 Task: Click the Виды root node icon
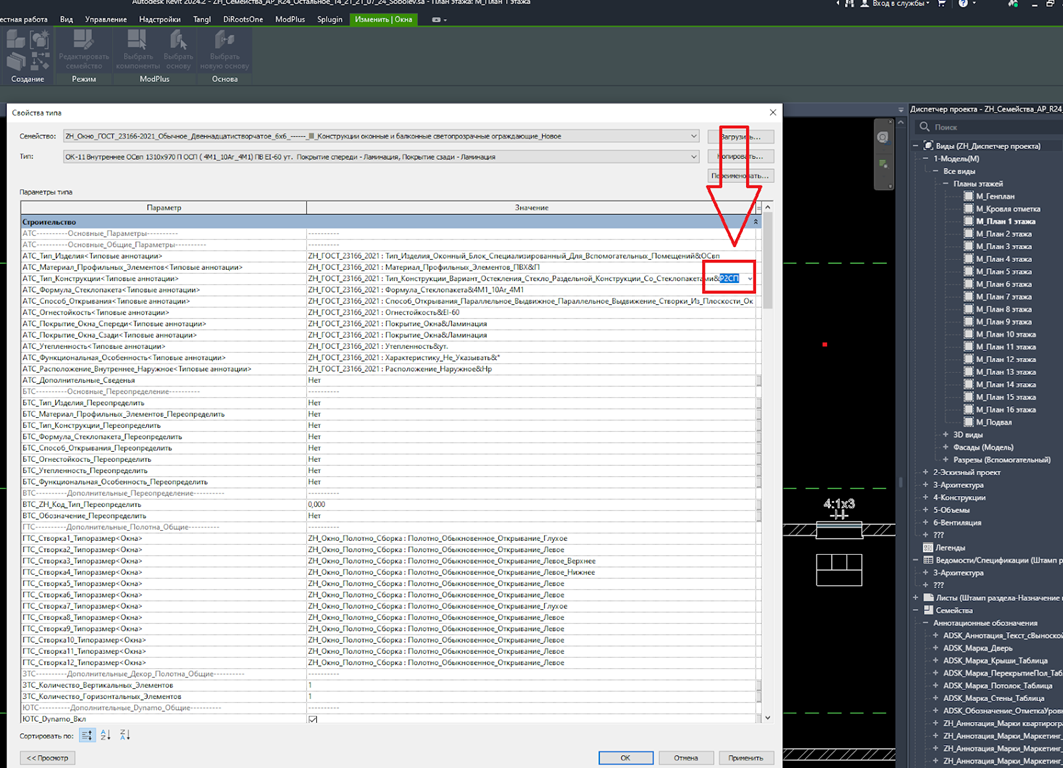929,146
